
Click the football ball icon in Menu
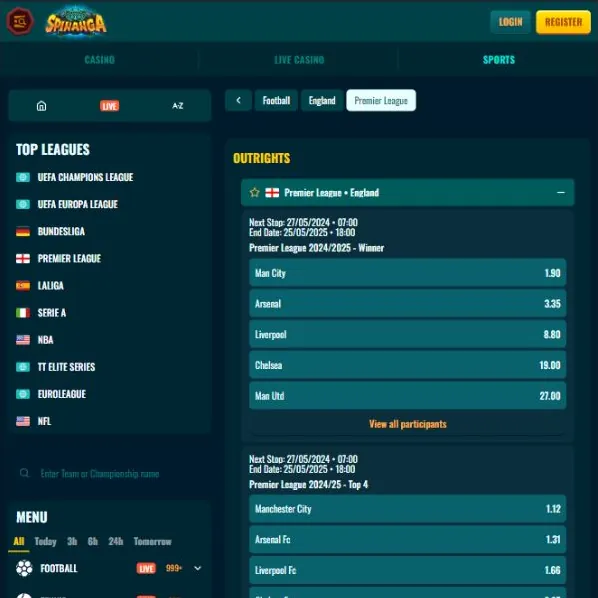24,568
